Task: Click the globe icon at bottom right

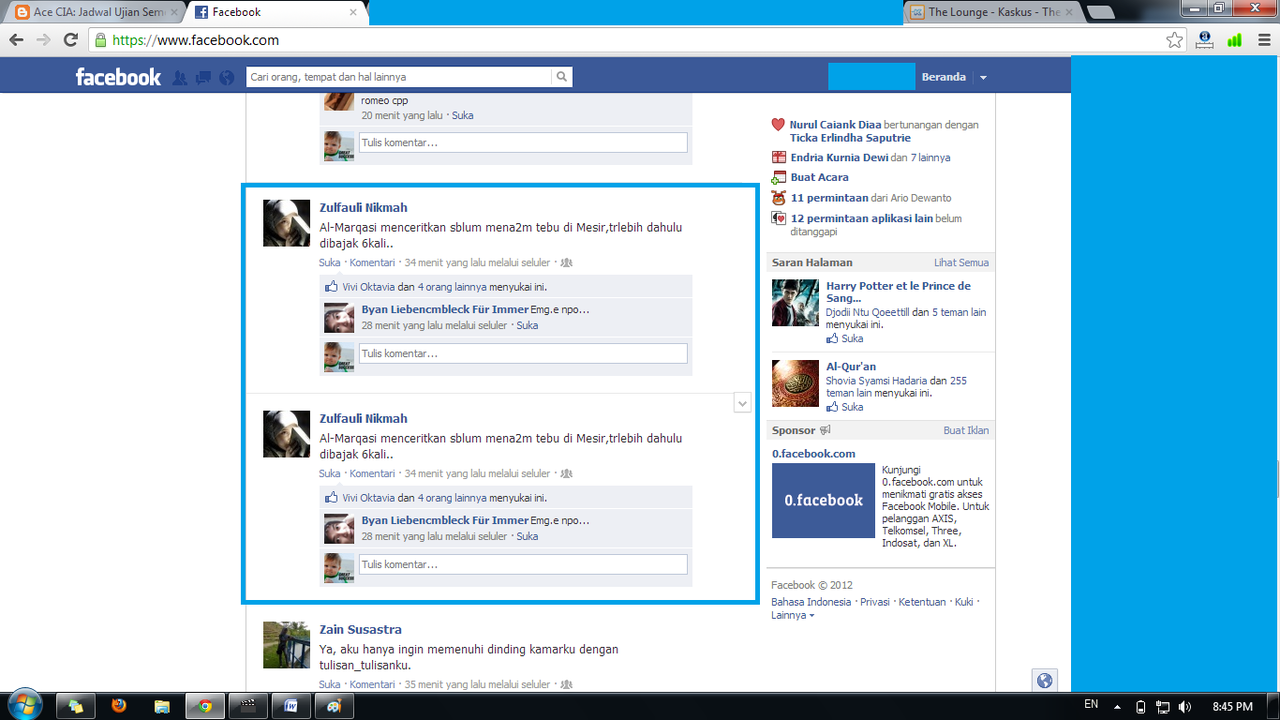Action: pos(1044,680)
